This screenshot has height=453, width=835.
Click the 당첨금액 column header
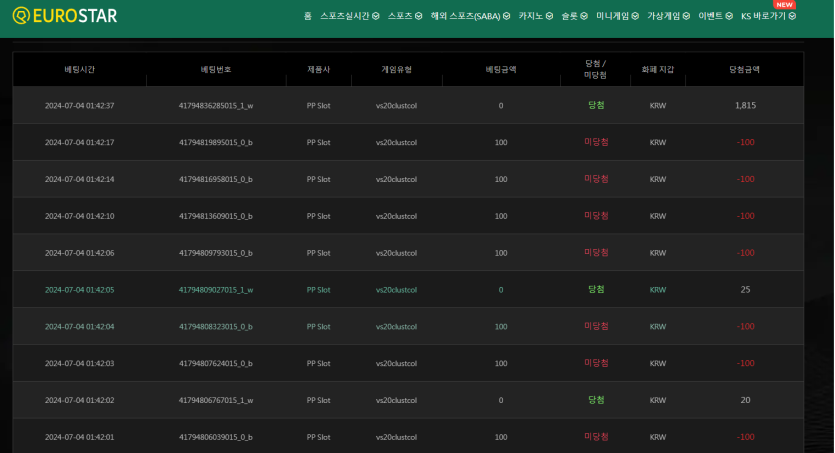[744, 69]
